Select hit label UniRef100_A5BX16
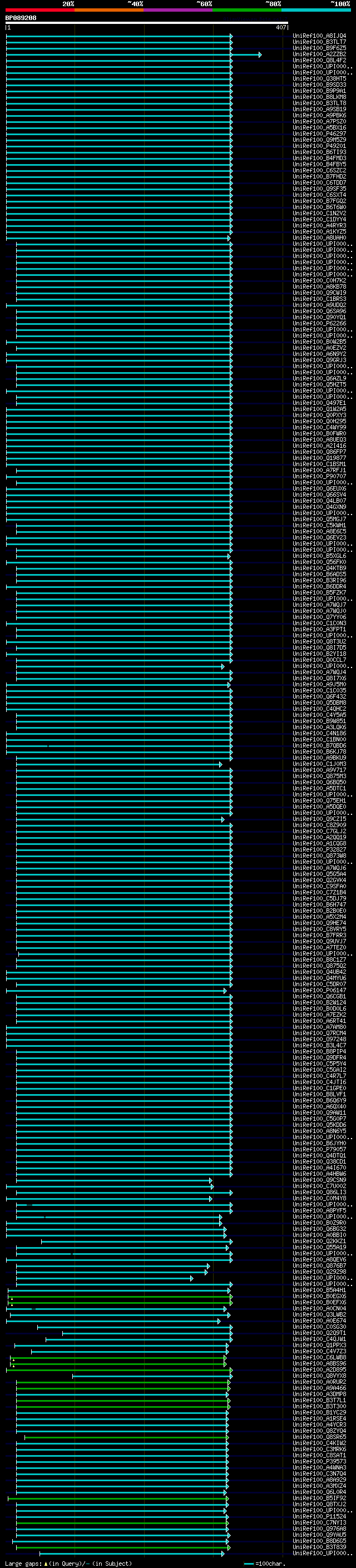356x1568 pixels. (x=319, y=128)
